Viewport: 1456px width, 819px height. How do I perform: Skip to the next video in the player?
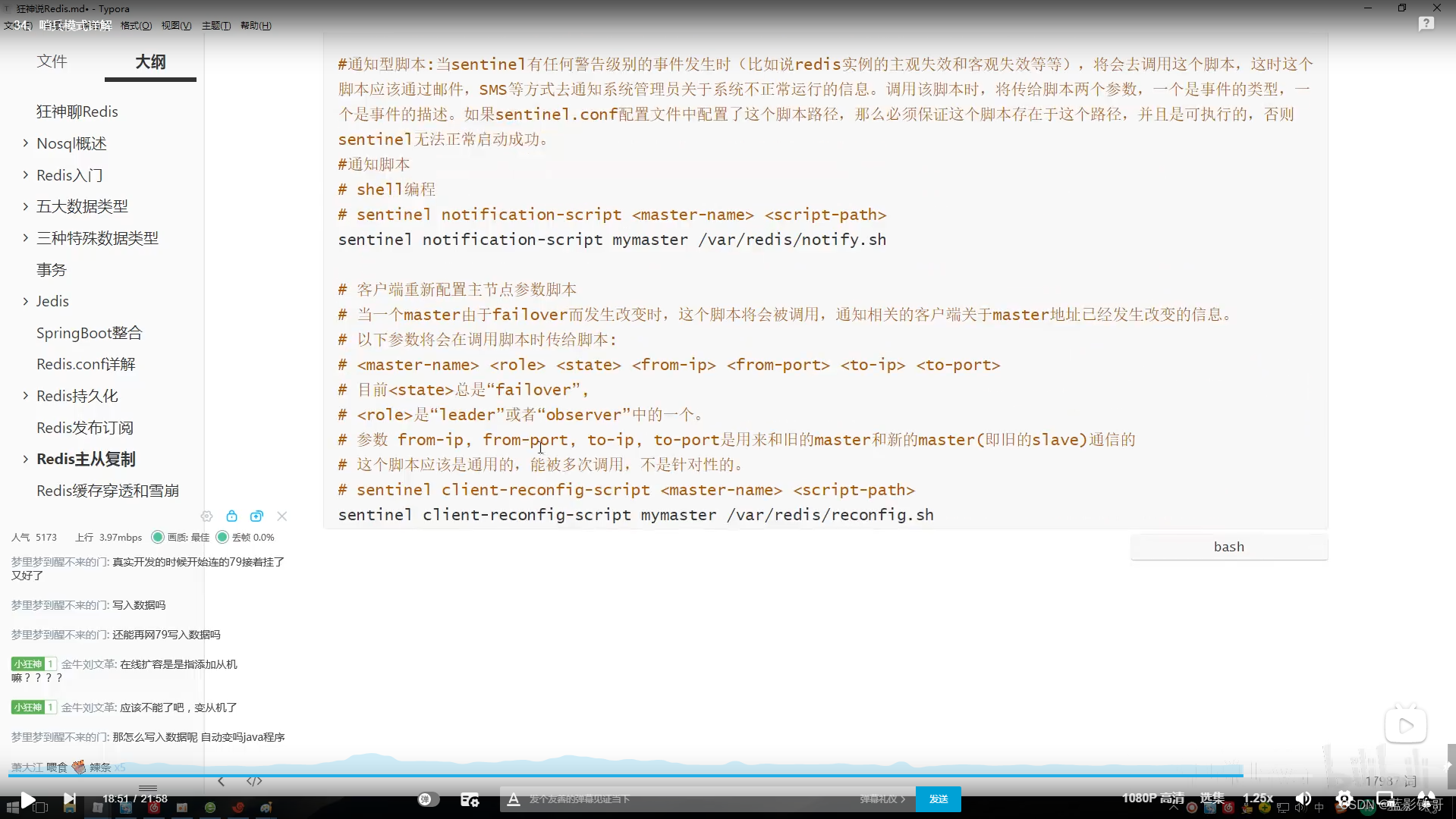click(69, 799)
